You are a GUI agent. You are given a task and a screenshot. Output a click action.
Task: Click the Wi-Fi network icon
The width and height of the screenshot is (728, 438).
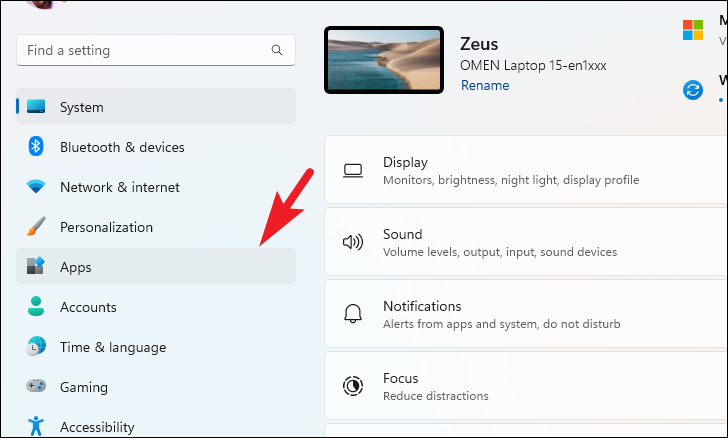[x=36, y=187]
